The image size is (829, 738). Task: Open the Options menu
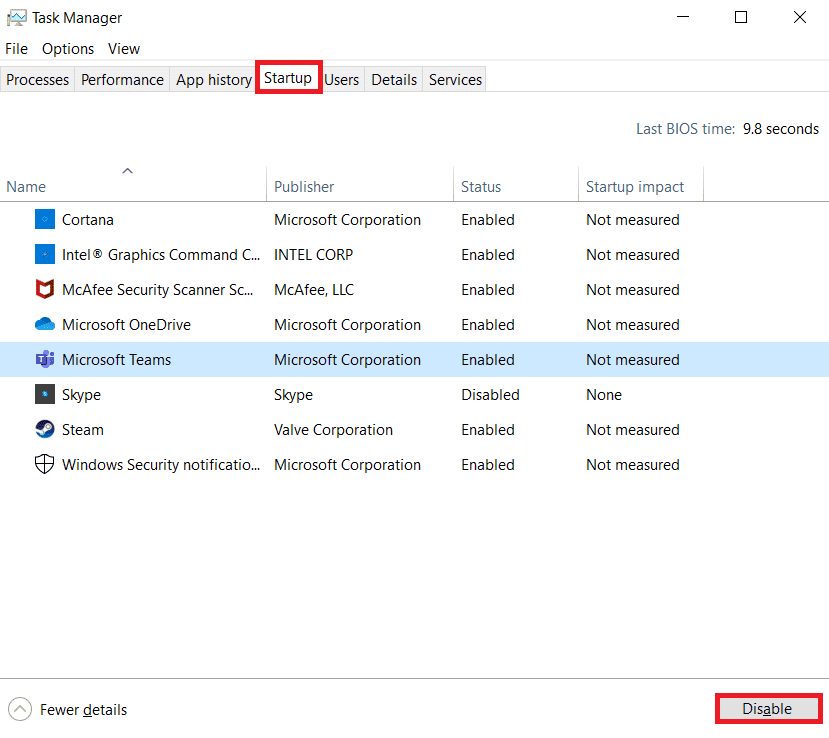(x=68, y=48)
